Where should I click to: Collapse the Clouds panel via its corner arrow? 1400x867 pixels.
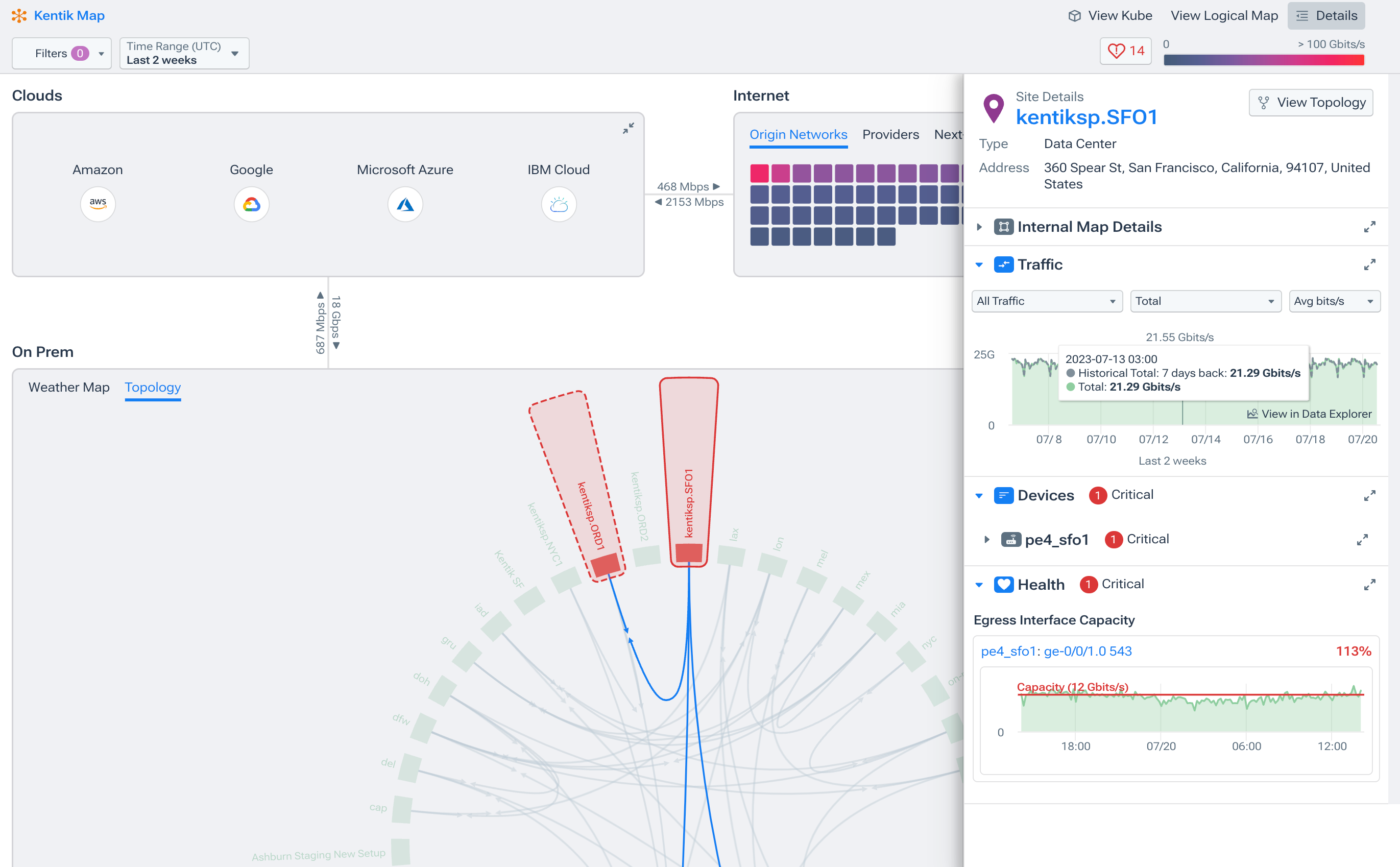coord(629,129)
